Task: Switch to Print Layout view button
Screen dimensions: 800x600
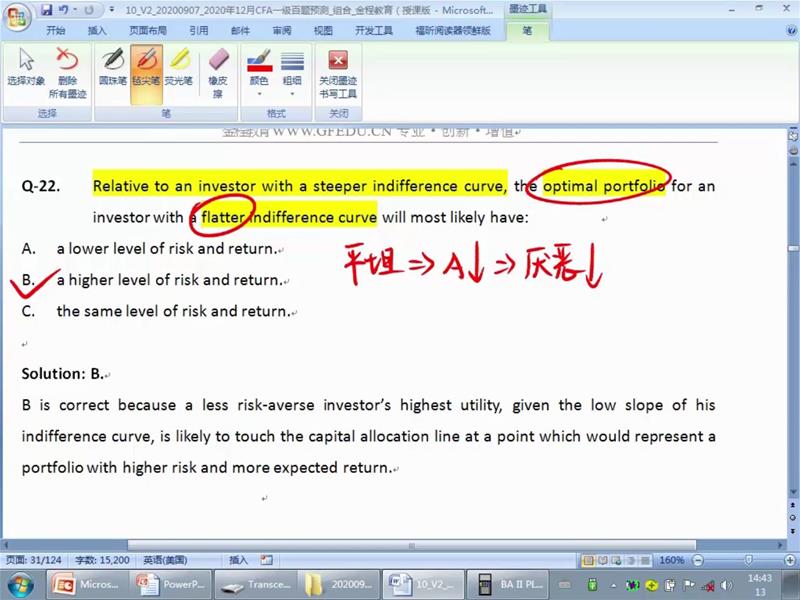Action: (x=589, y=560)
